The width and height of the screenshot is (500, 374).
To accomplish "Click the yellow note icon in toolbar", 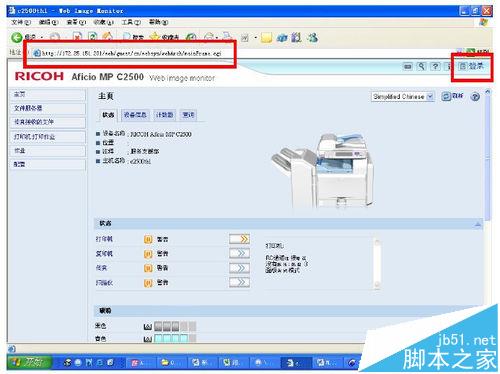I will point(266,38).
